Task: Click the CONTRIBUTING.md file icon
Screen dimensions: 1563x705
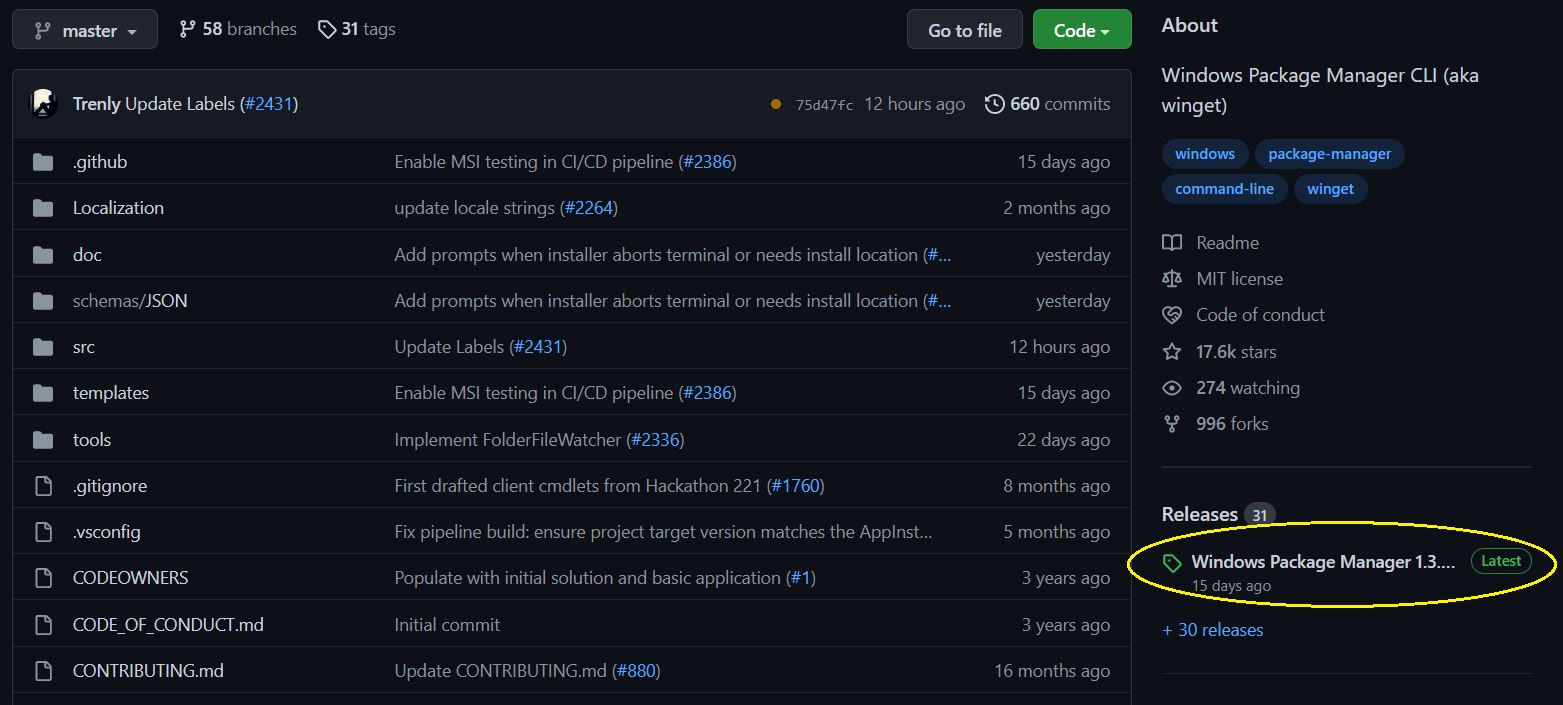Action: [x=43, y=671]
